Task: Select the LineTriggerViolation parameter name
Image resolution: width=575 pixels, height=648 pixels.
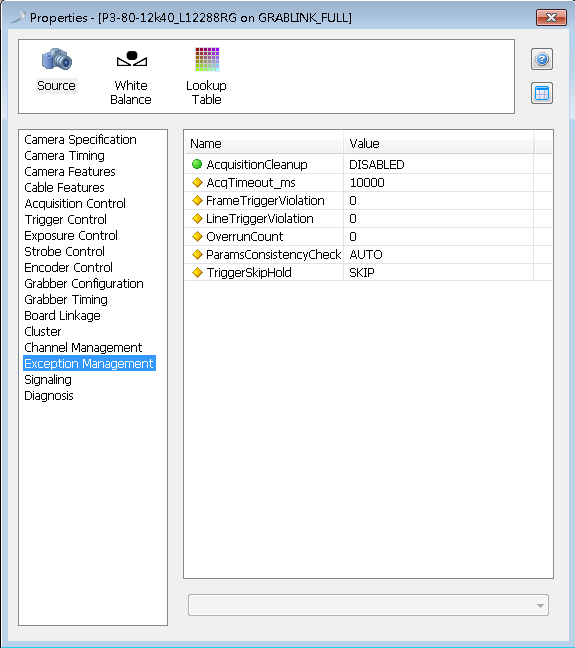Action: point(260,219)
